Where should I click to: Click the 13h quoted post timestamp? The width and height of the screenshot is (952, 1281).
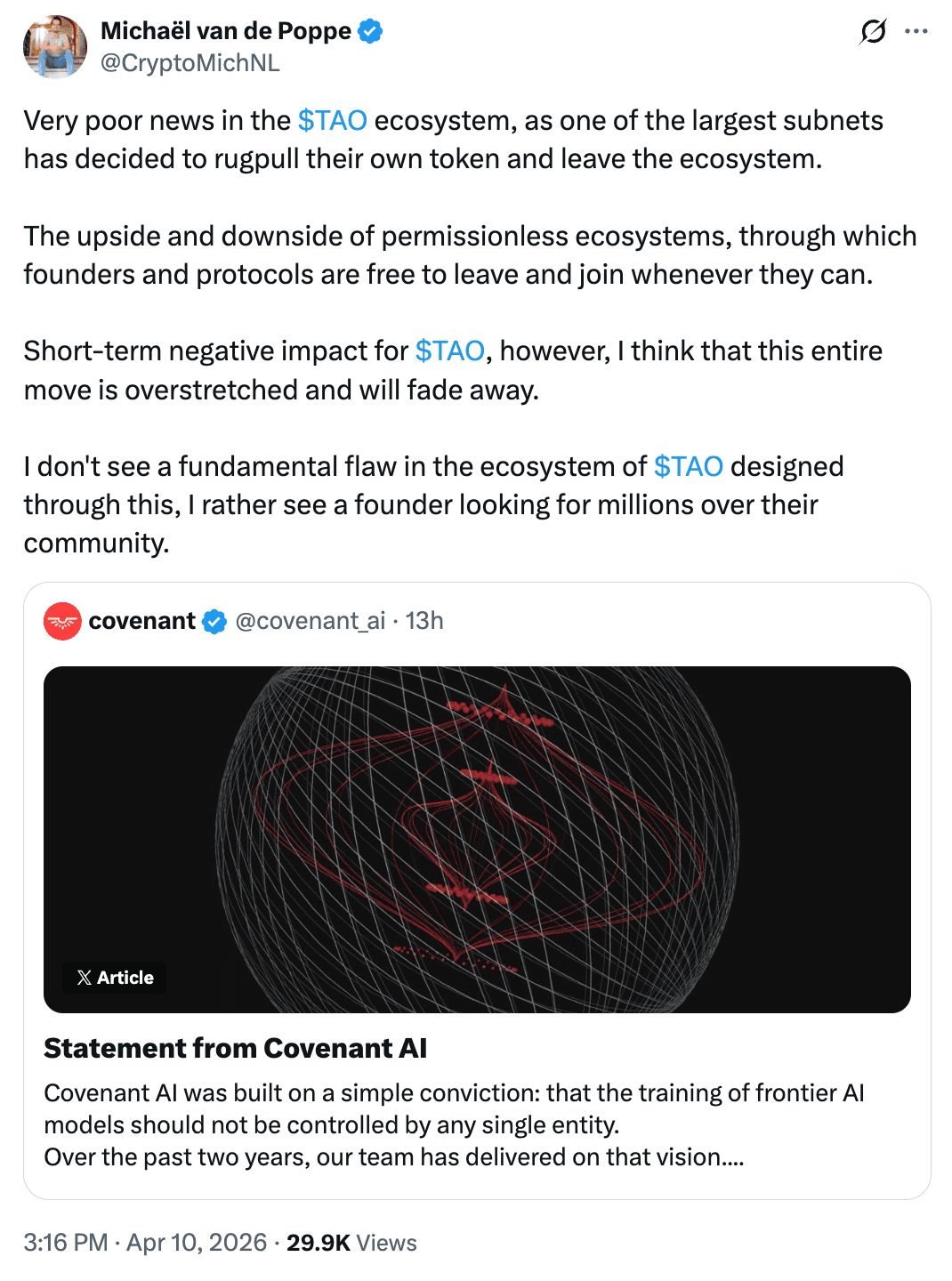[424, 621]
